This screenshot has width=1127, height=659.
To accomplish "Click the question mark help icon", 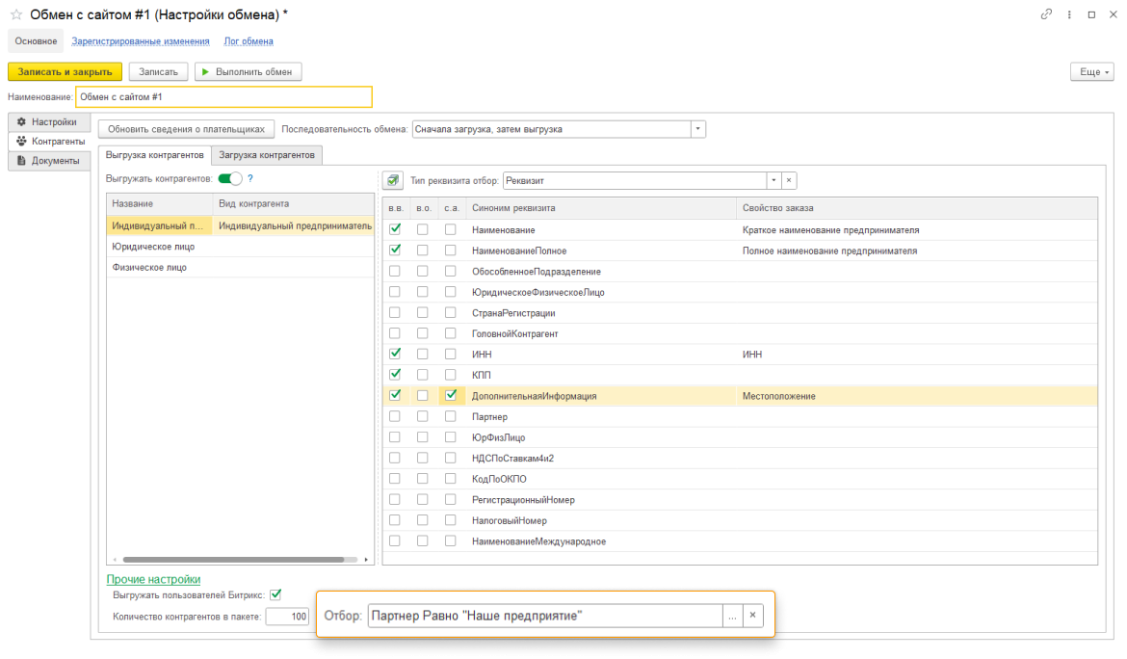I will click(x=250, y=178).
